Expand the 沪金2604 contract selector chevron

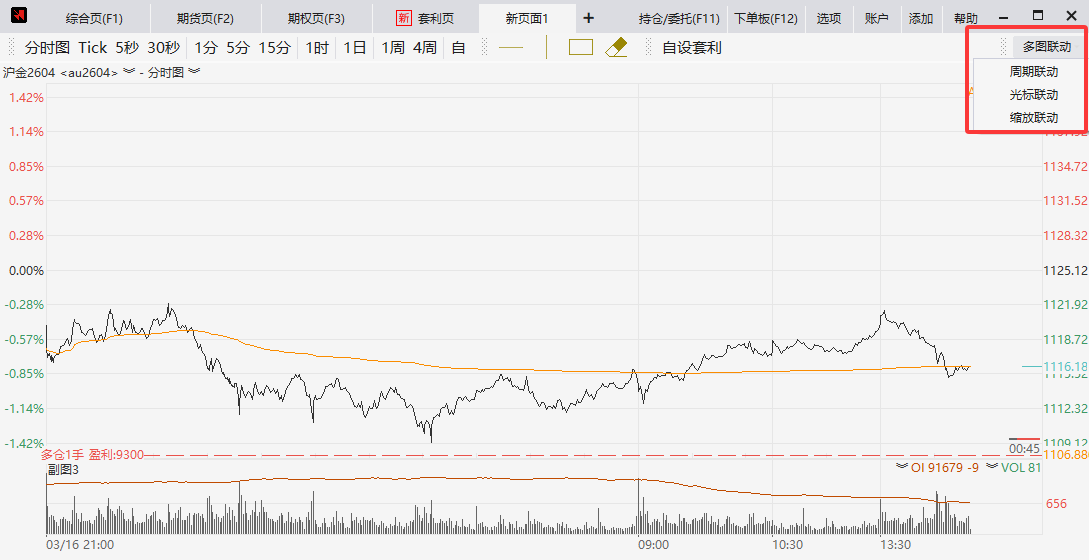pyautogui.click(x=129, y=72)
